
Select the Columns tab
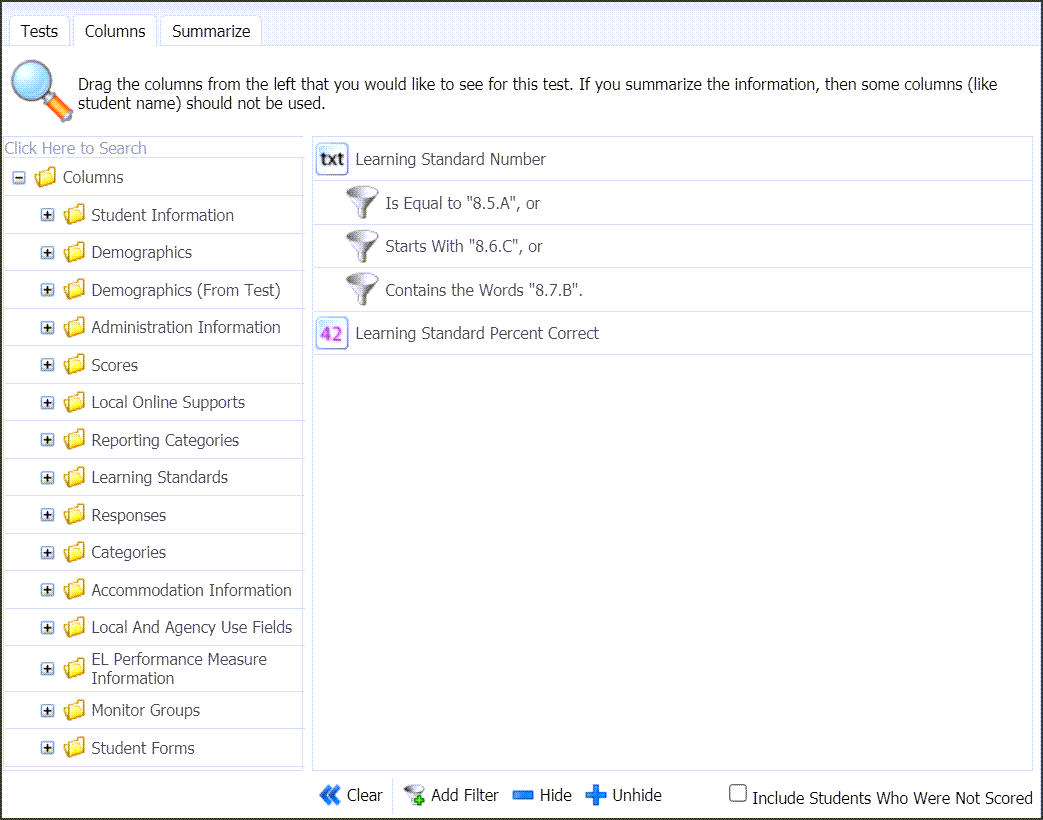tap(115, 31)
